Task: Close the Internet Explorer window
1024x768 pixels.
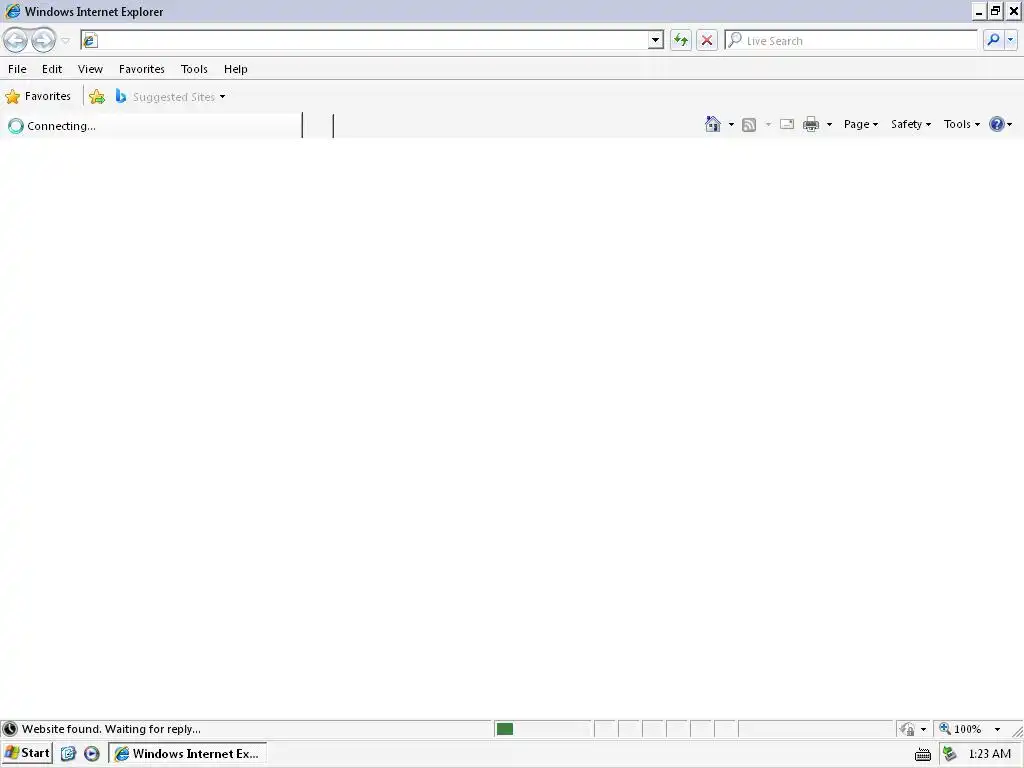Action: pyautogui.click(x=1014, y=11)
